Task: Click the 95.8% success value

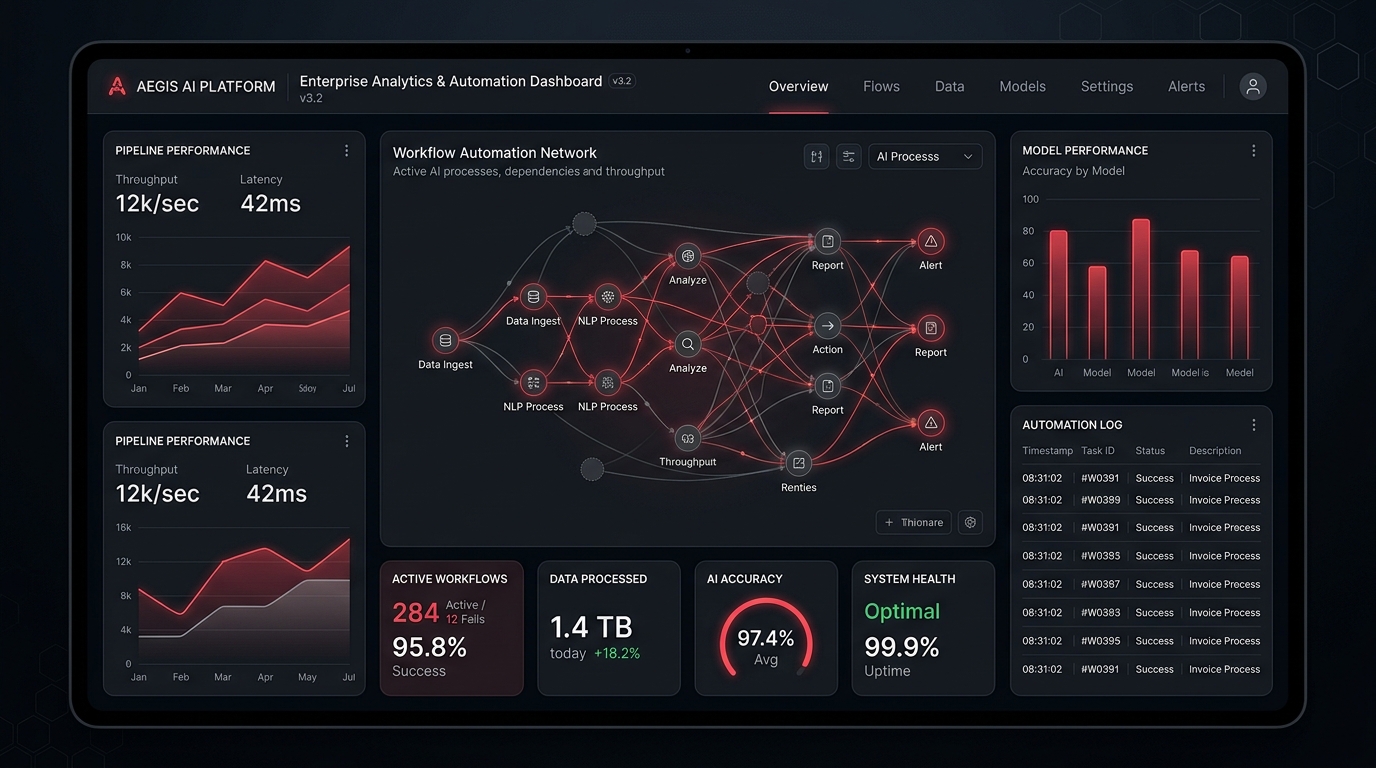Action: click(x=430, y=647)
